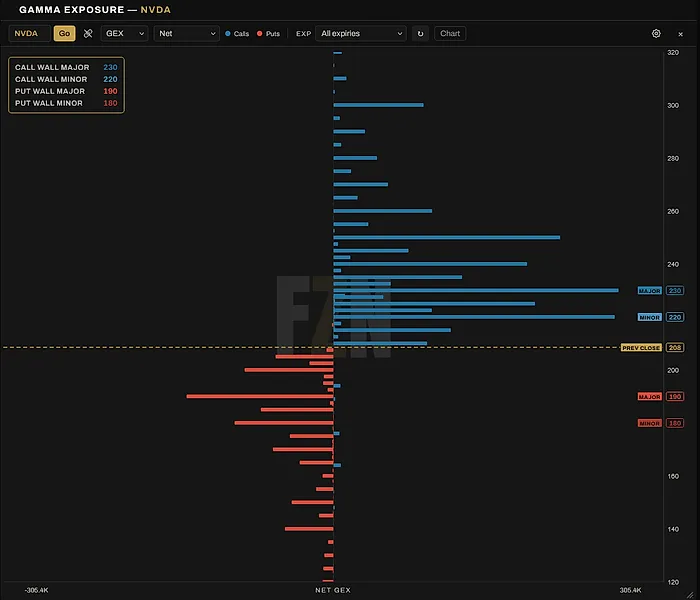700x600 pixels.
Task: Click the 208 prev close price tag
Action: click(x=675, y=348)
